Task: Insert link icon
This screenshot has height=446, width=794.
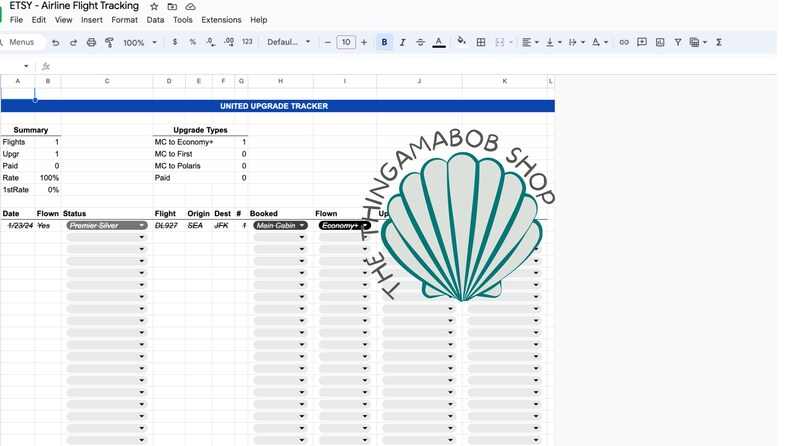Action: pyautogui.click(x=624, y=43)
